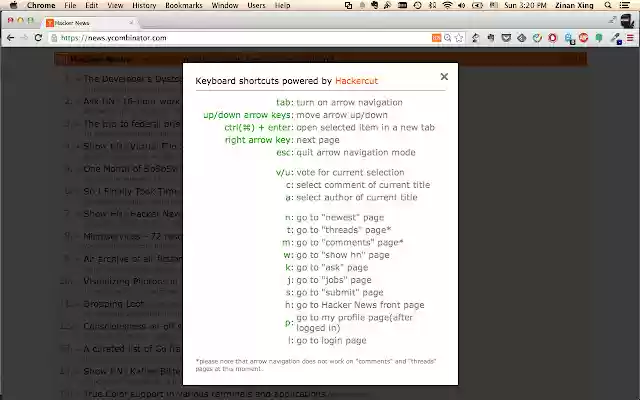Click 'go to "ask" page' line
This screenshot has width=640, height=400.
pyautogui.click(x=332, y=268)
